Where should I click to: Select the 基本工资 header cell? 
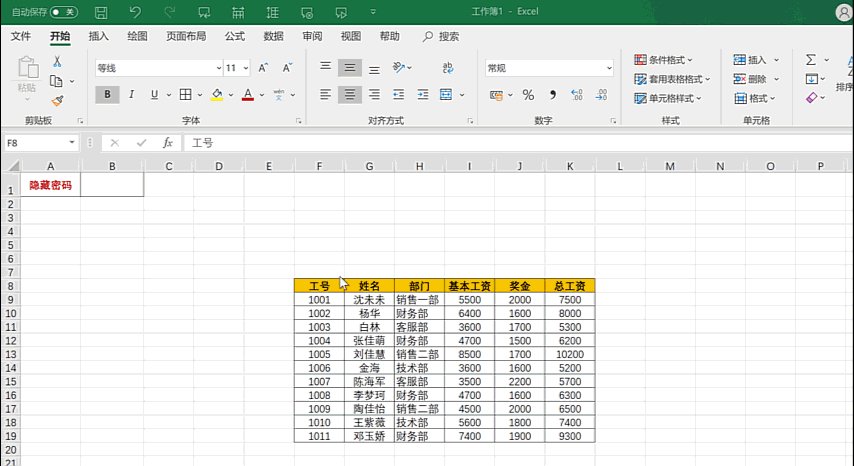tap(469, 286)
